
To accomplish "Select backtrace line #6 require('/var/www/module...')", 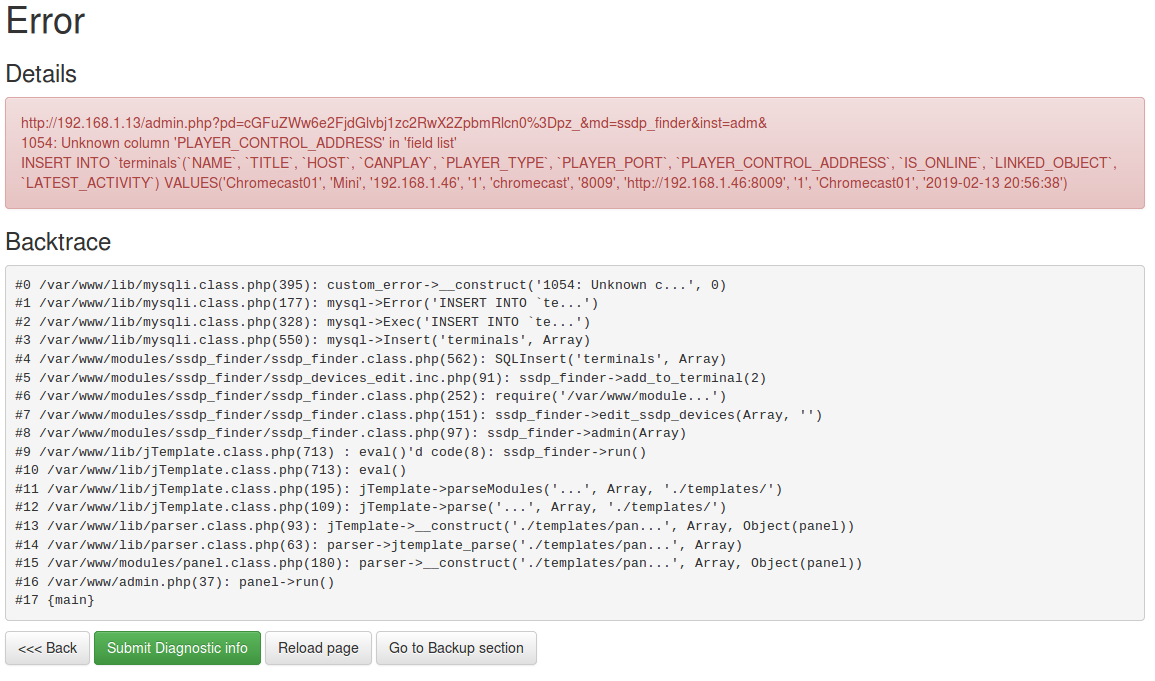I will click(x=371, y=396).
